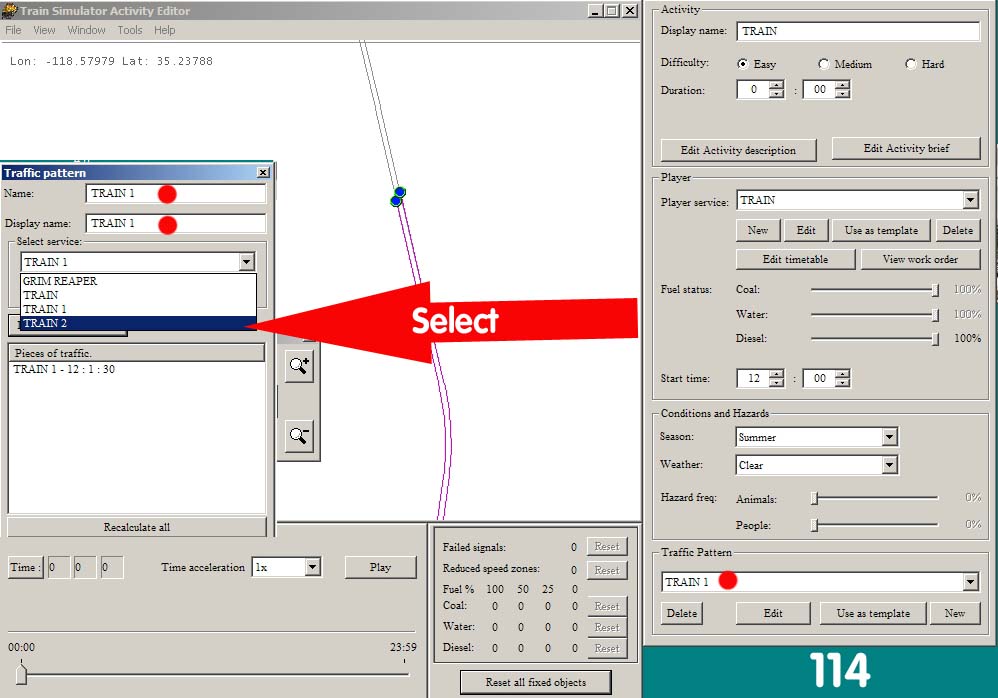The height and width of the screenshot is (698, 998).
Task: Open the Tools menu
Action: coord(130,30)
